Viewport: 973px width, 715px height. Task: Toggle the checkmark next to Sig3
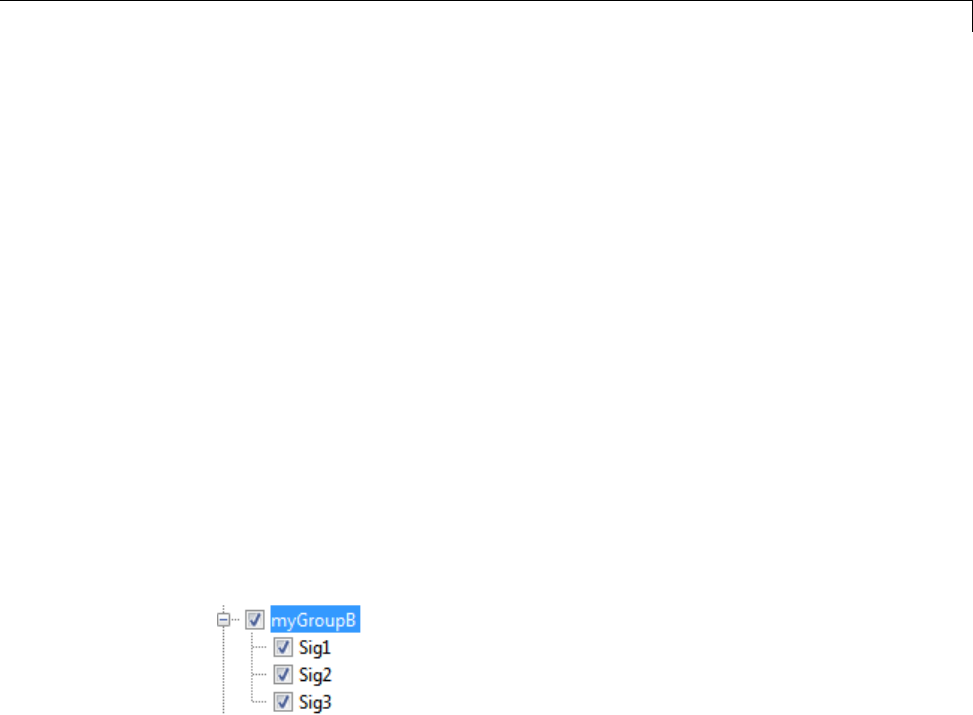click(x=283, y=702)
